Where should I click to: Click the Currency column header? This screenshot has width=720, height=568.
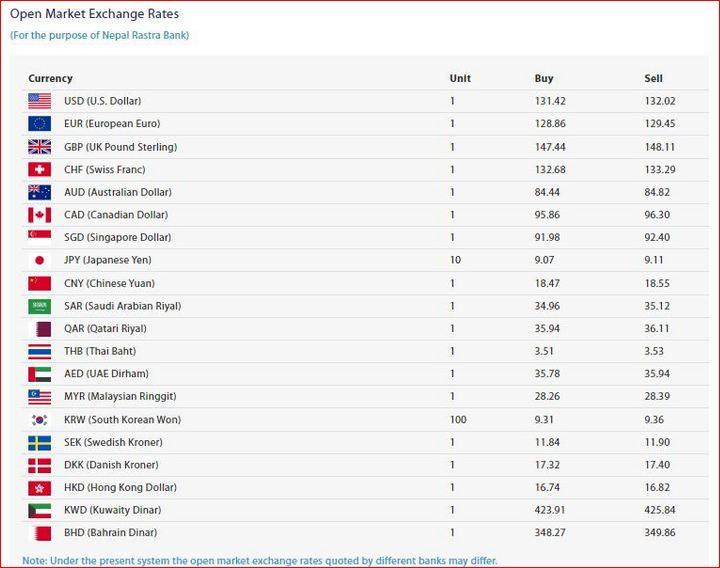[51, 79]
